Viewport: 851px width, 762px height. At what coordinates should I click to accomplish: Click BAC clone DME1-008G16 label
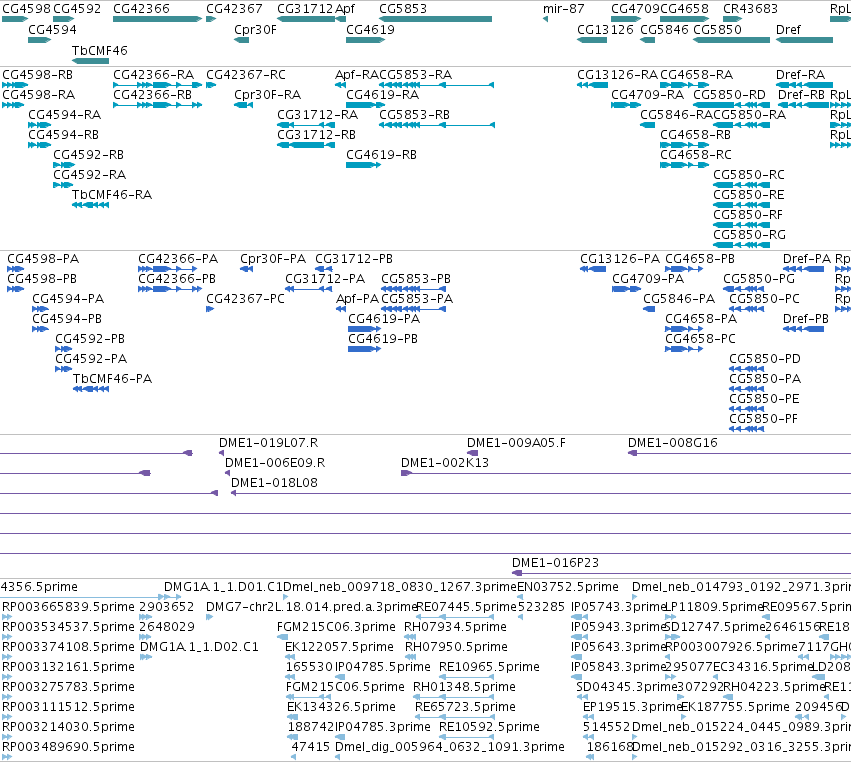(673, 443)
